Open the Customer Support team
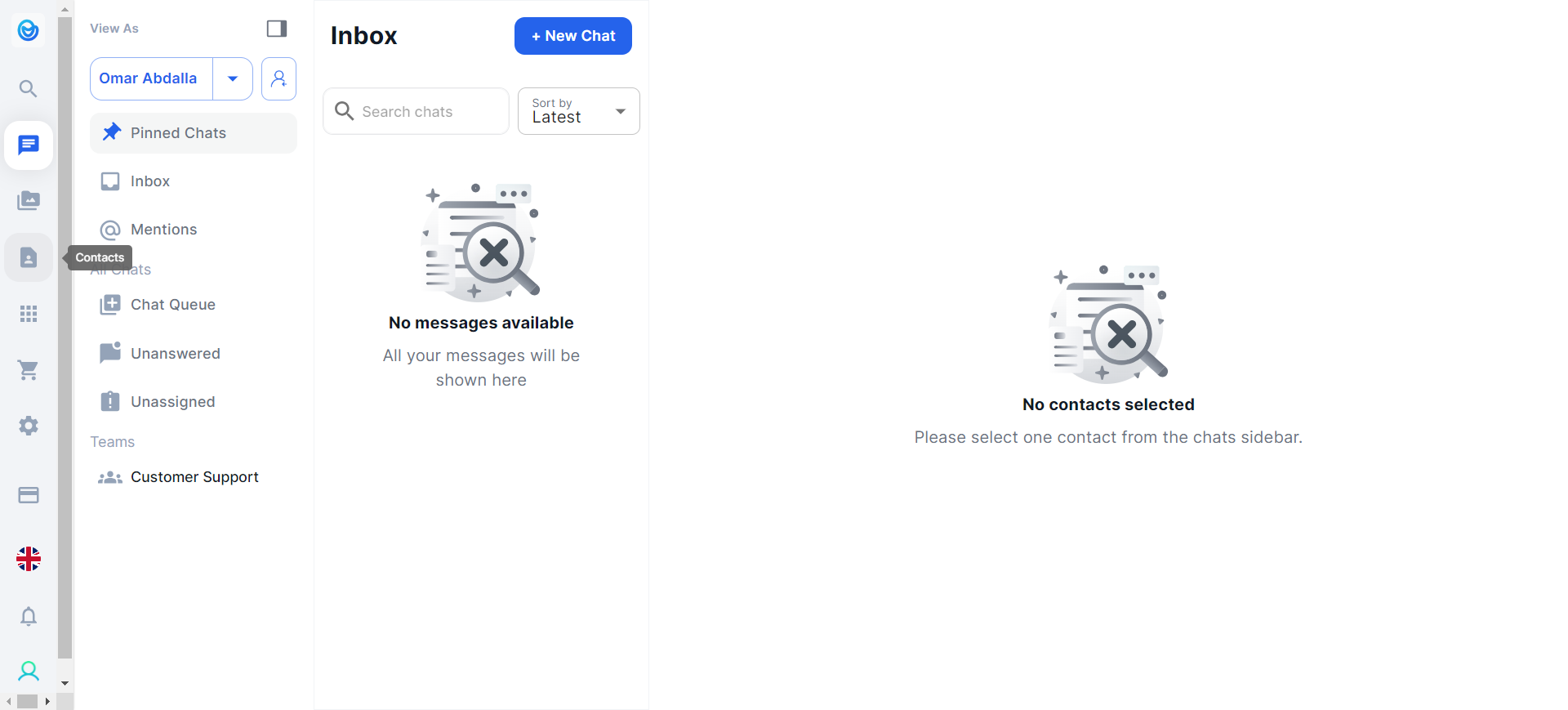The image size is (1568, 710). [x=194, y=477]
